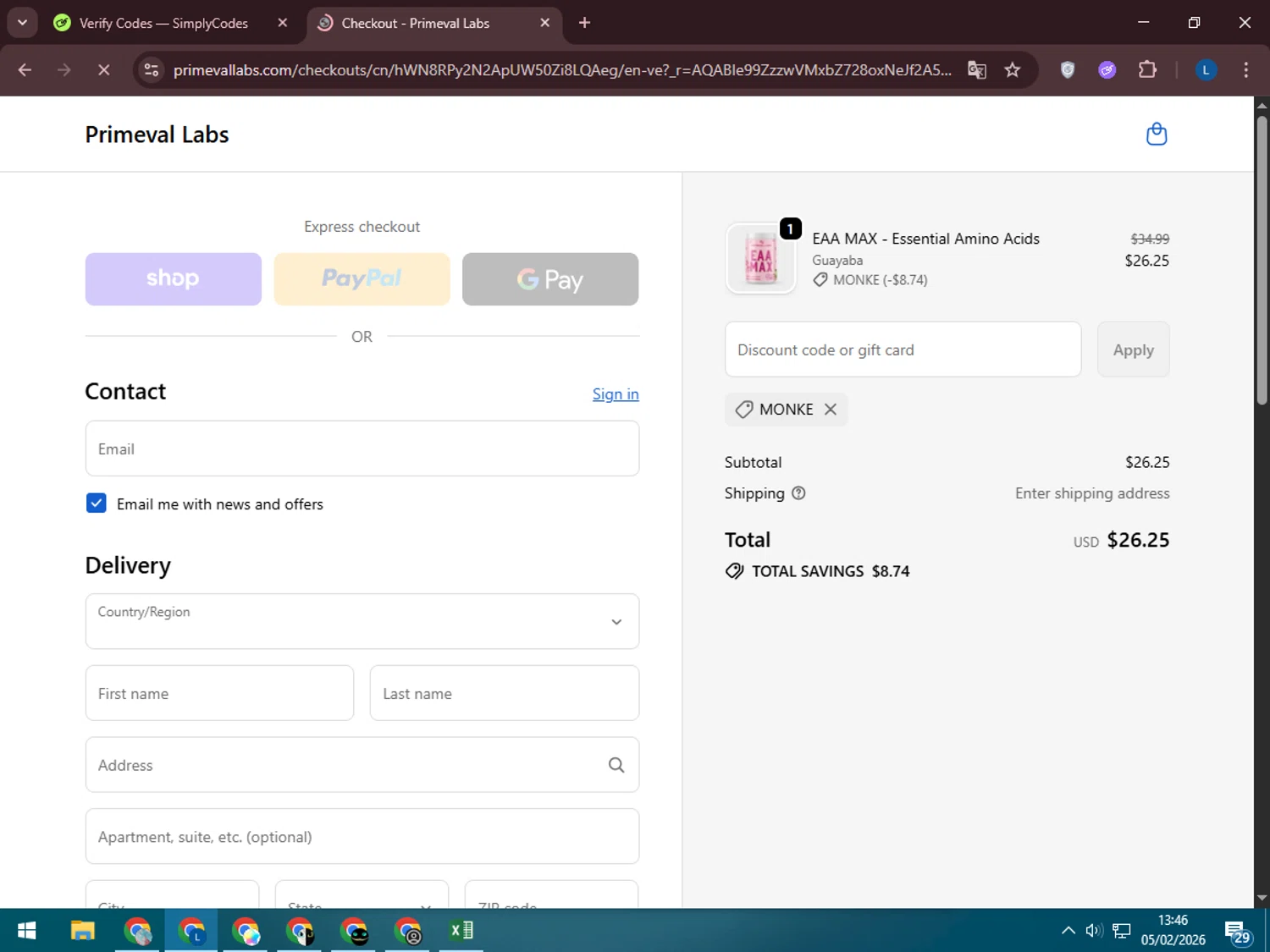Close the Verify Codes SimplyCodes tab

coord(283,23)
